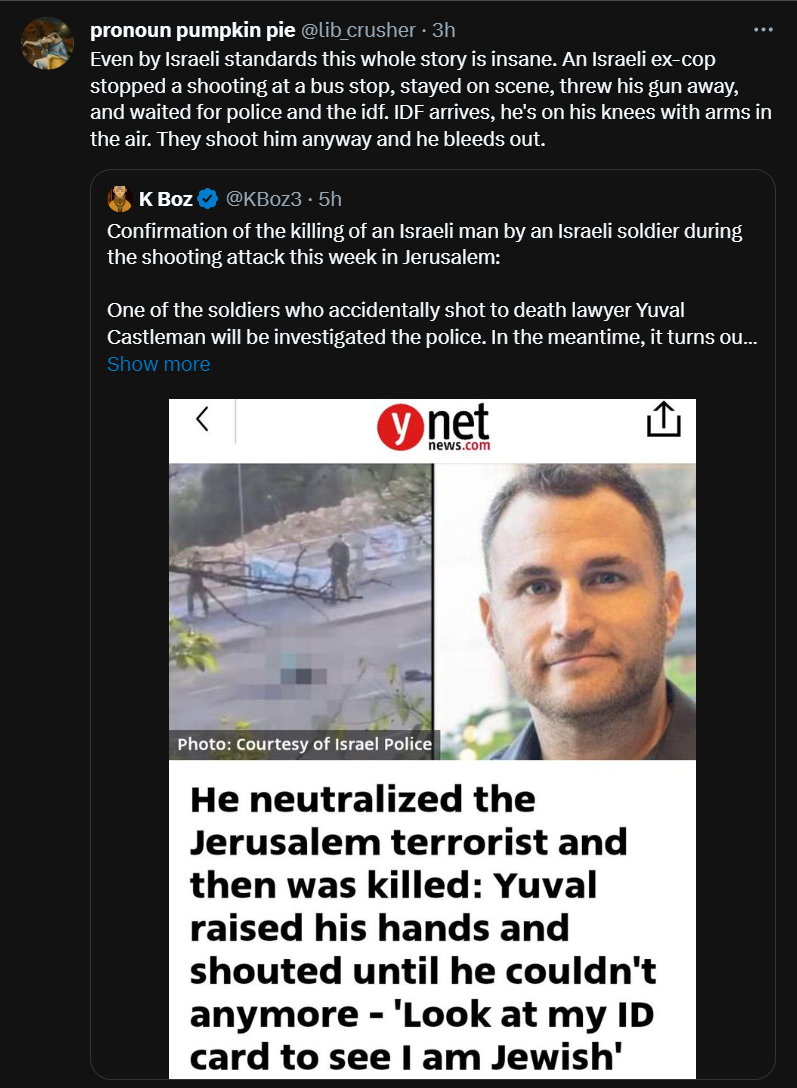Open the K Boz display name link
The image size is (797, 1088).
tap(165, 199)
